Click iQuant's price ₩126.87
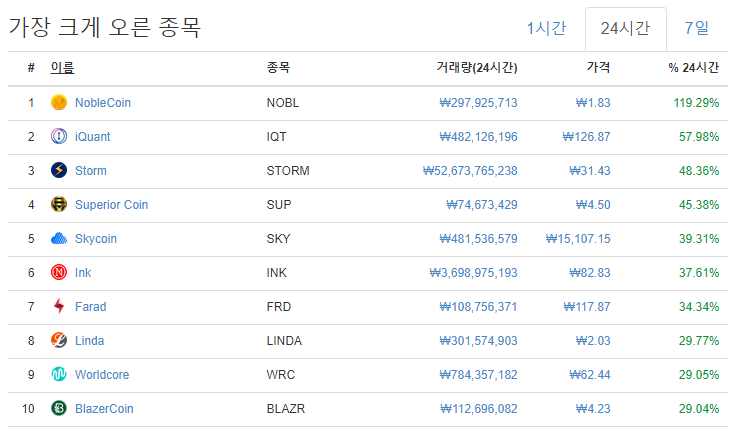736x429 pixels. 586,136
